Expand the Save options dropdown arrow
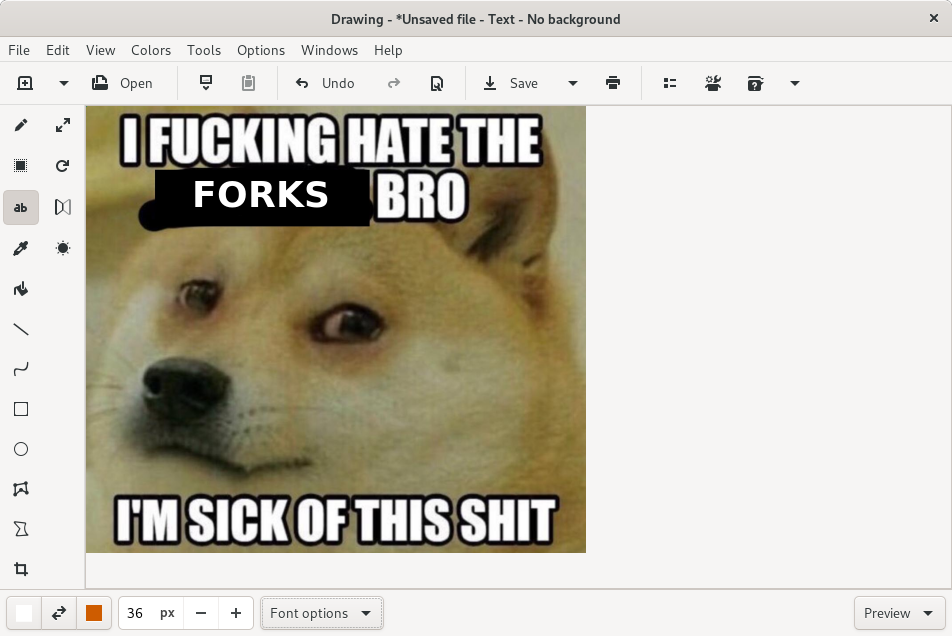This screenshot has width=952, height=636. [x=573, y=83]
